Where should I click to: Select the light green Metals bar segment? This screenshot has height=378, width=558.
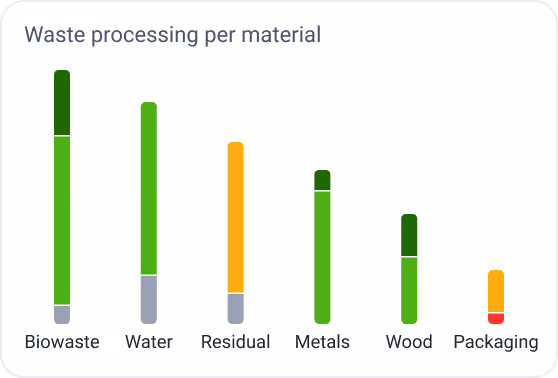(x=322, y=258)
